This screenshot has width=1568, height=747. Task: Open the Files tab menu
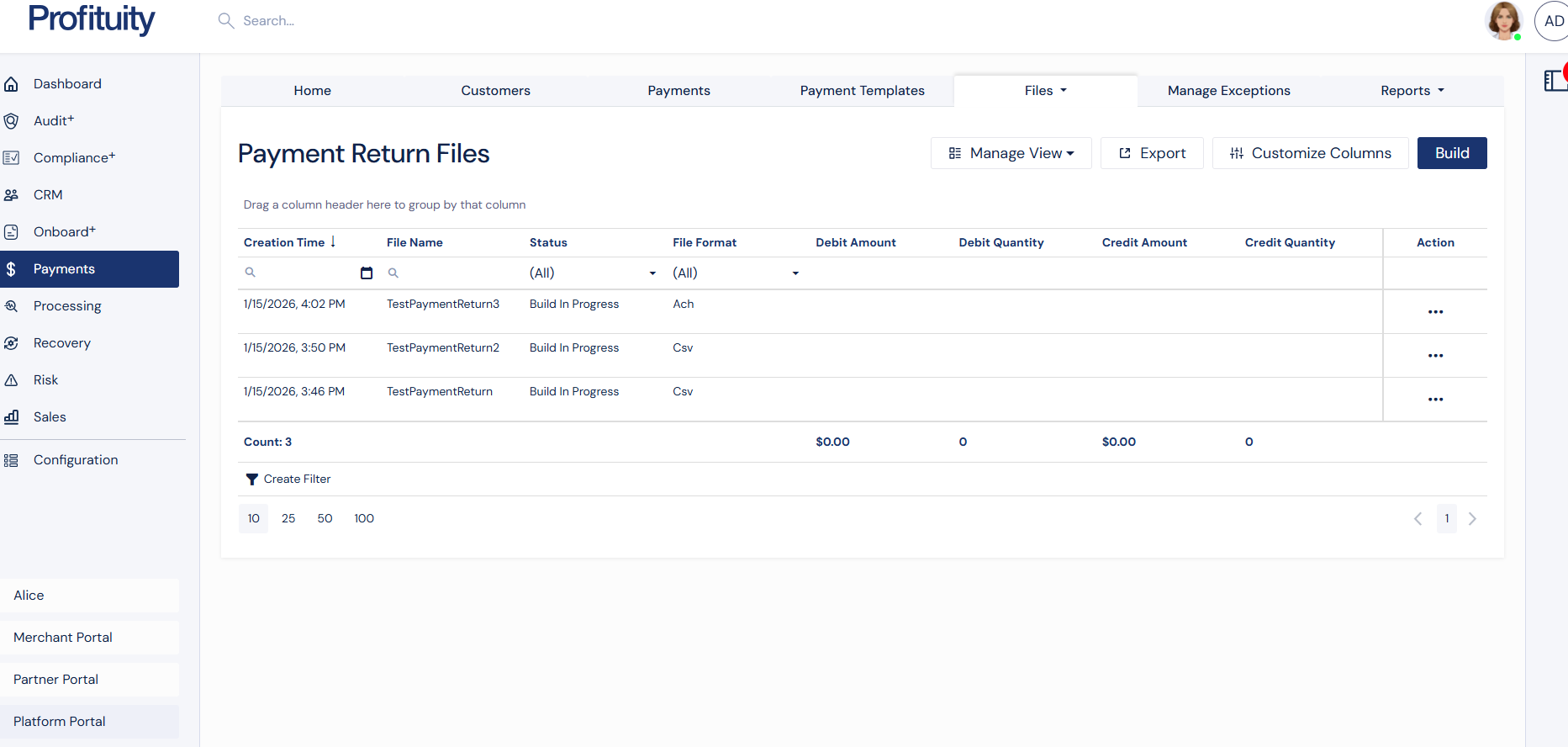pyautogui.click(x=1045, y=91)
